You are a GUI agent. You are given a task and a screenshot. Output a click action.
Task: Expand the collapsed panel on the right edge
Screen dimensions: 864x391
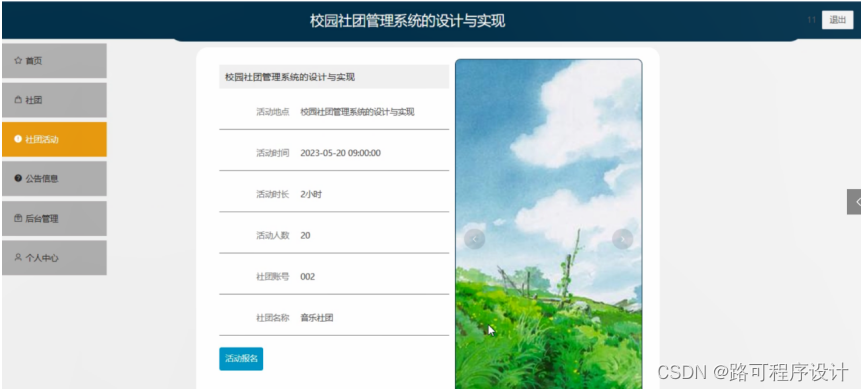855,202
